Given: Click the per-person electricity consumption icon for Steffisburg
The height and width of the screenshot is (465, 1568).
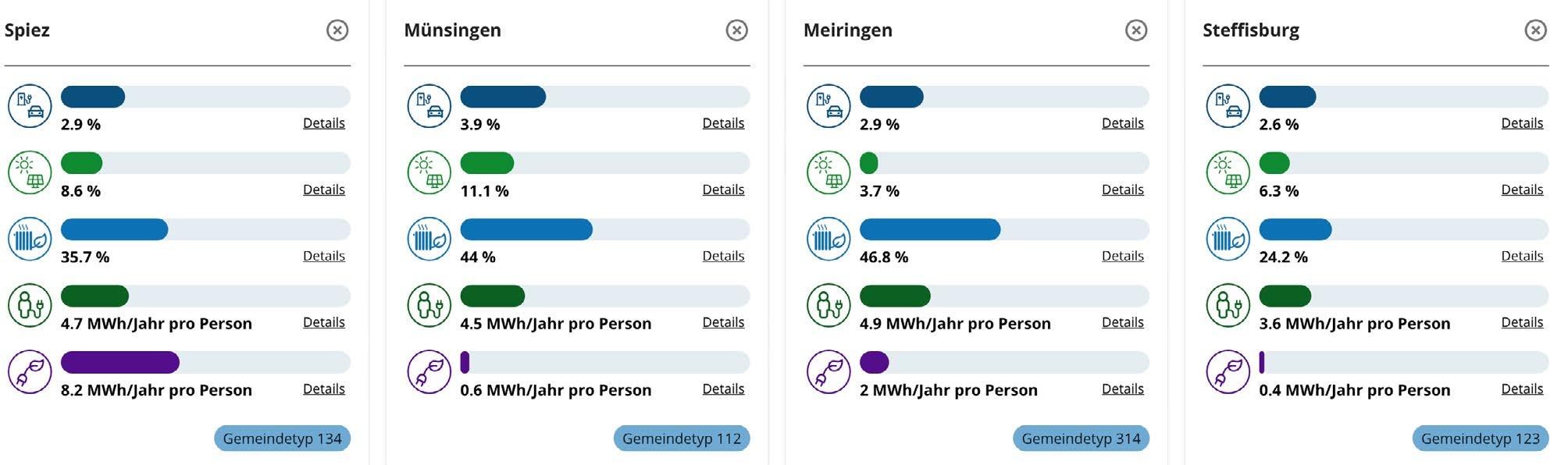Looking at the screenshot, I should pos(1228,305).
